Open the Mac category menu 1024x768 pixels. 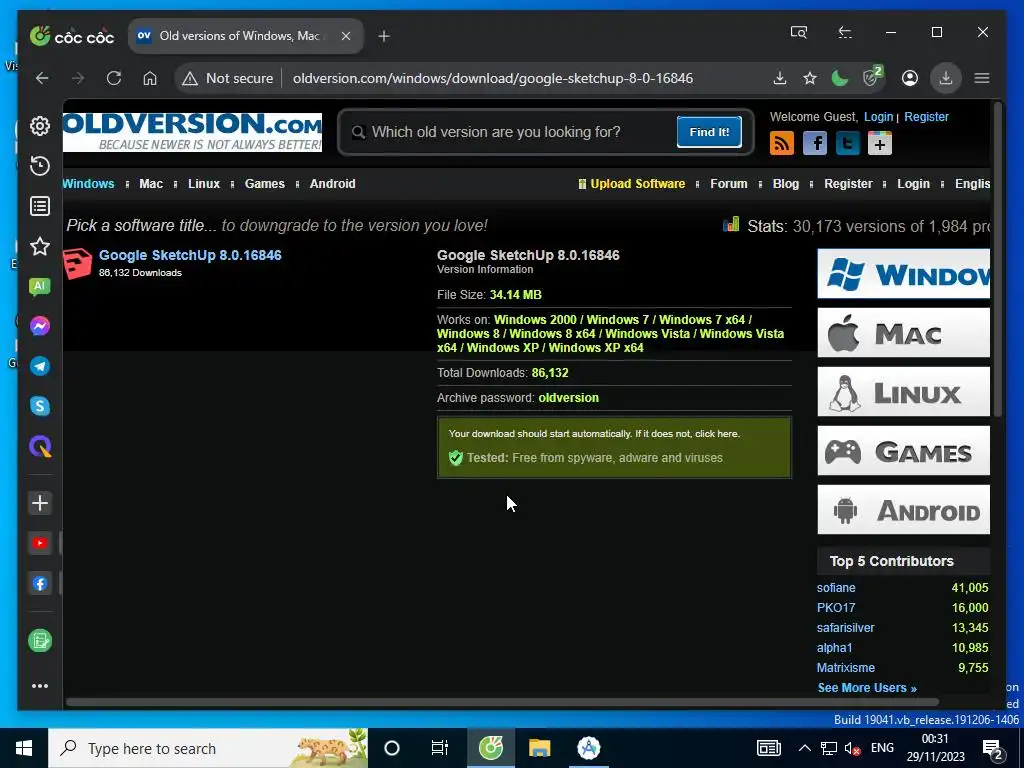coord(151,184)
